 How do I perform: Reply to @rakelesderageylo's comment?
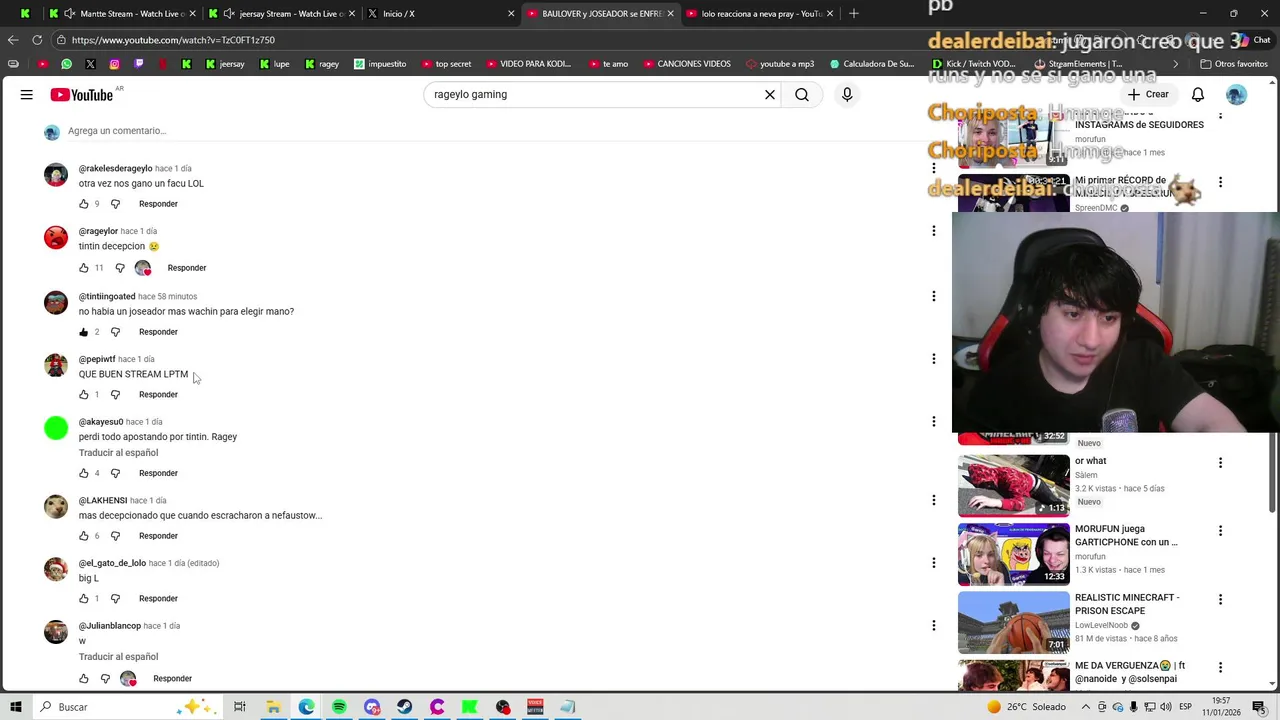(158, 204)
